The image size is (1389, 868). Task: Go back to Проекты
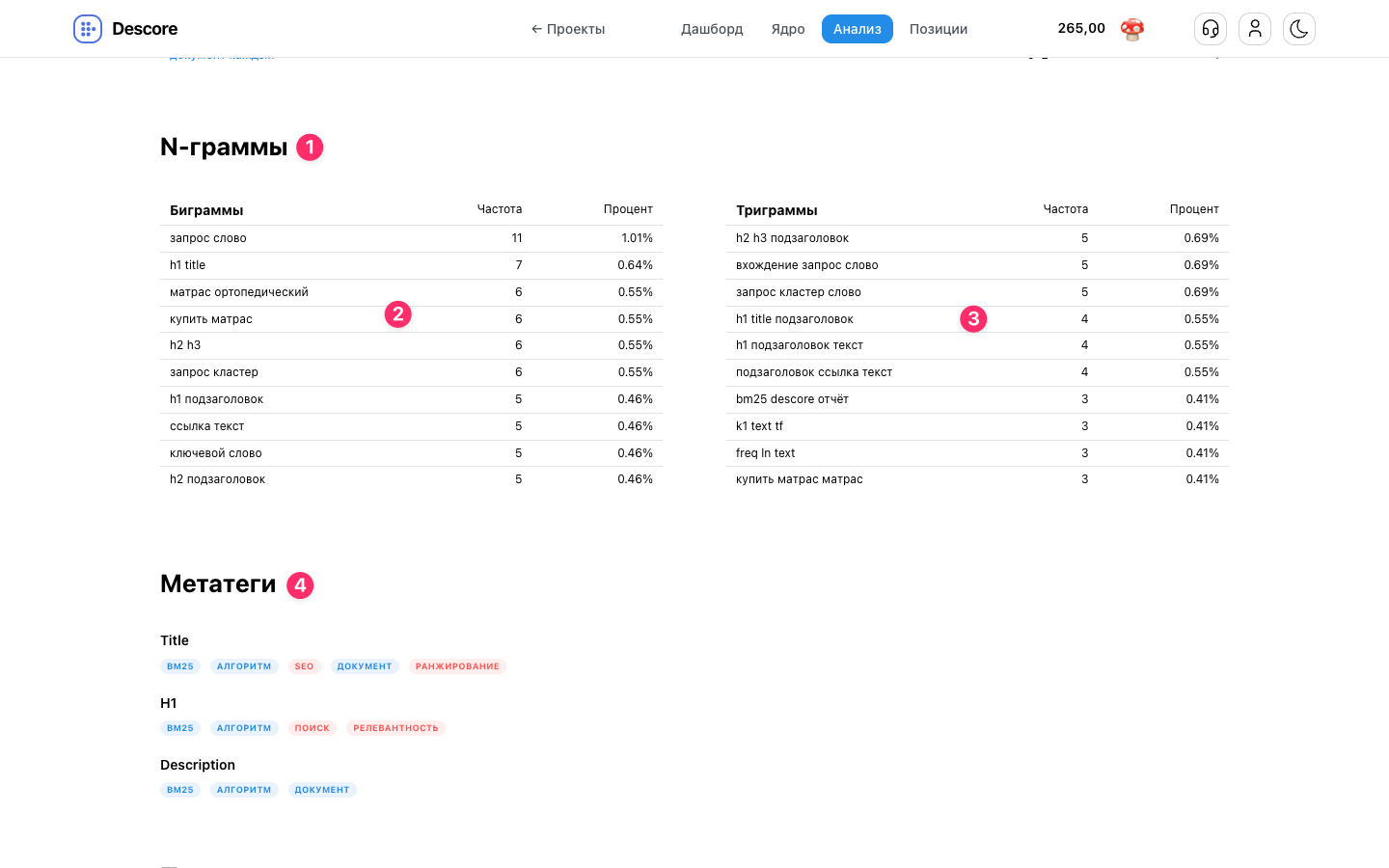pyautogui.click(x=568, y=29)
